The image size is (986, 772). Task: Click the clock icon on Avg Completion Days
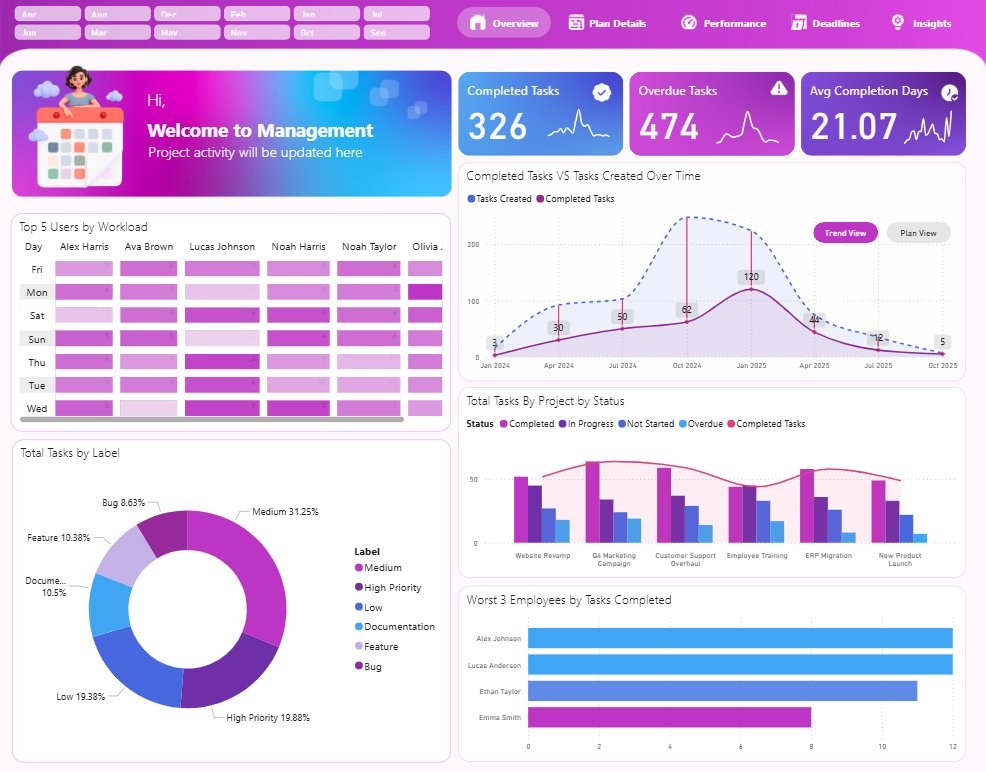[x=949, y=93]
